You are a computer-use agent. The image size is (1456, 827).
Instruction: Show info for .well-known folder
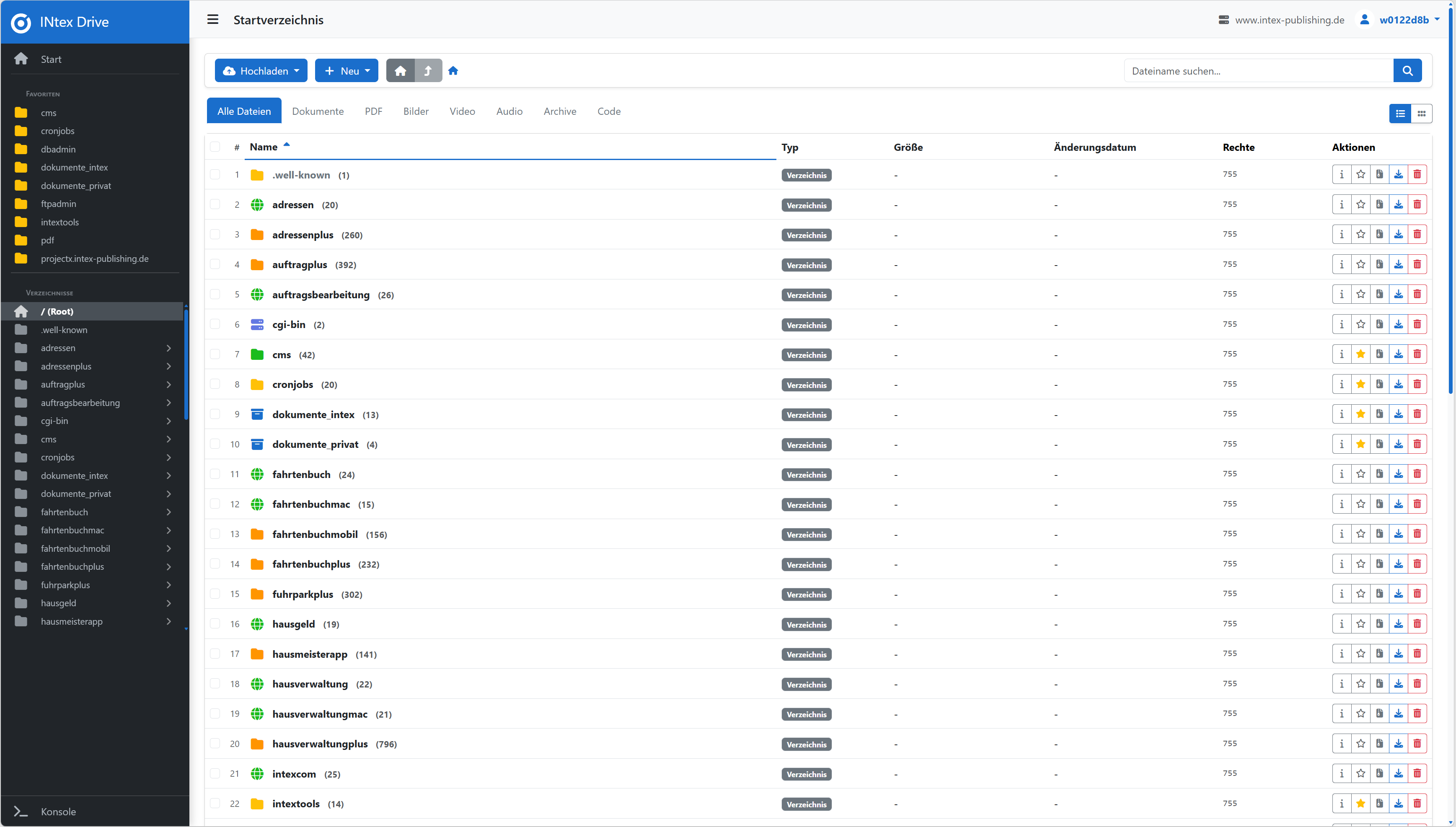pyautogui.click(x=1341, y=174)
